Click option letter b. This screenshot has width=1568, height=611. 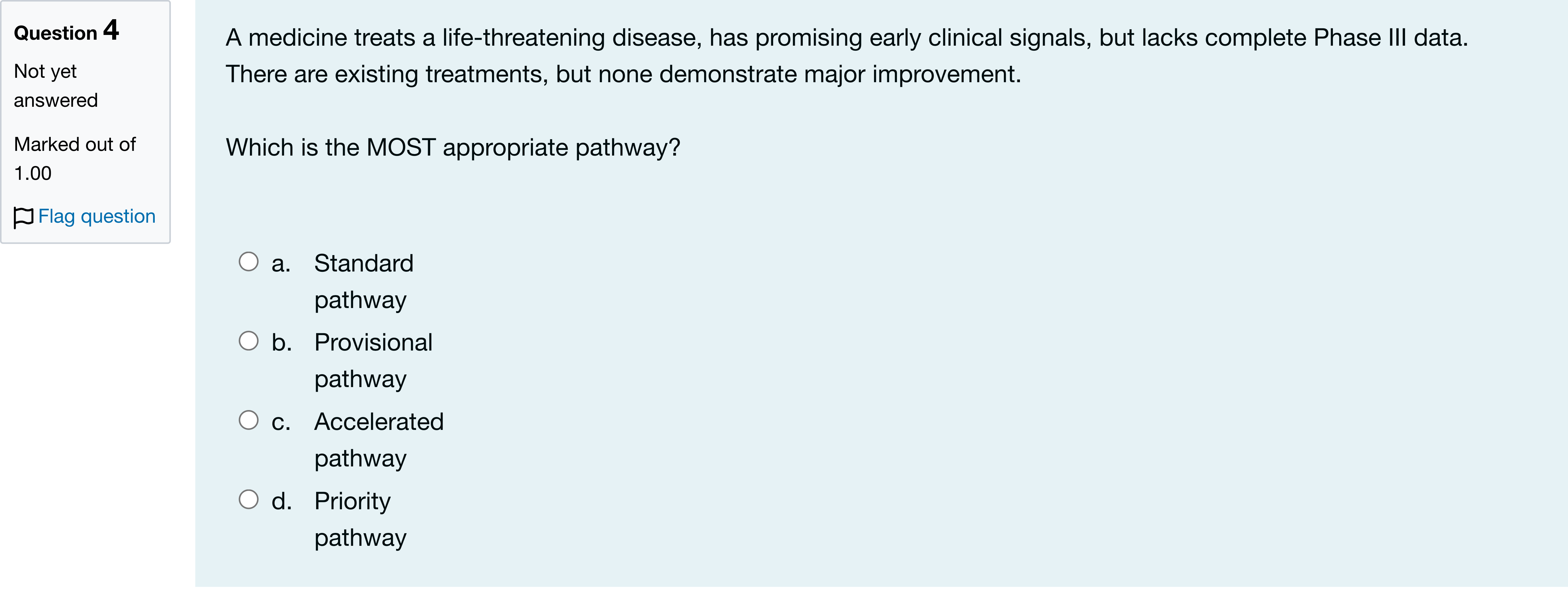pyautogui.click(x=281, y=342)
